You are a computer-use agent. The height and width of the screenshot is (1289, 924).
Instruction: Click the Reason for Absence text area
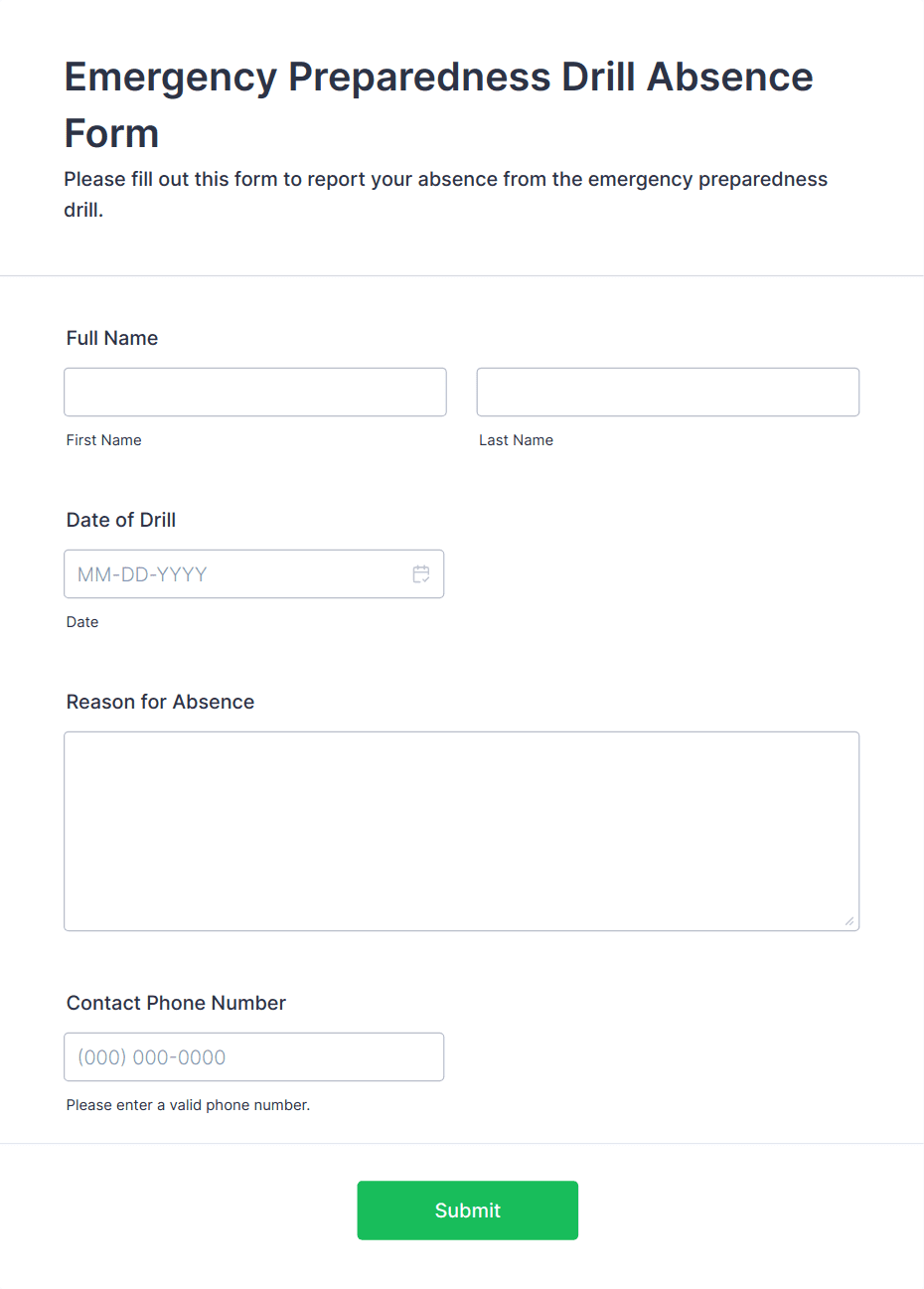coord(461,830)
